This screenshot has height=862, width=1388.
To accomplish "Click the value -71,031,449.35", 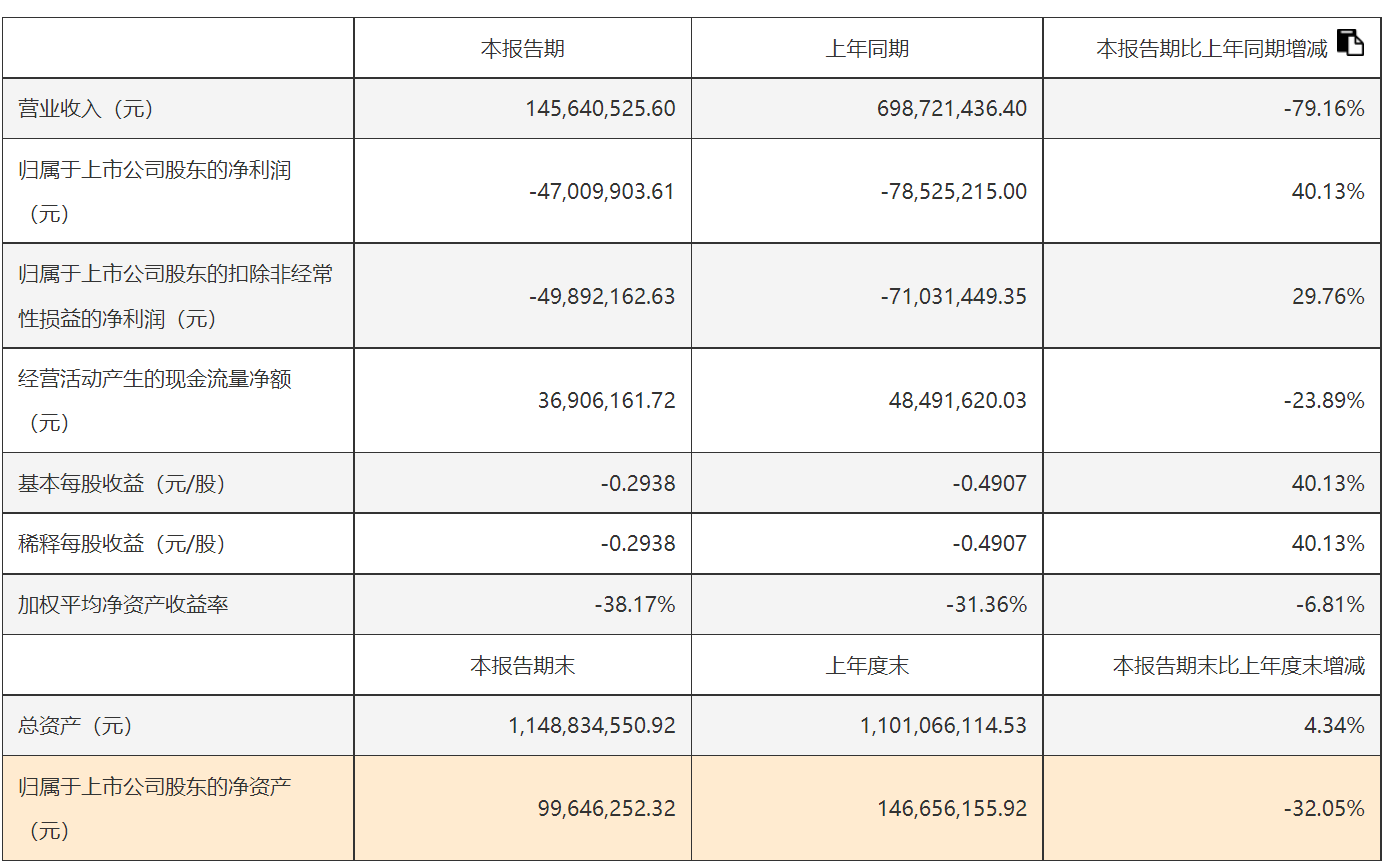I will click(954, 296).
